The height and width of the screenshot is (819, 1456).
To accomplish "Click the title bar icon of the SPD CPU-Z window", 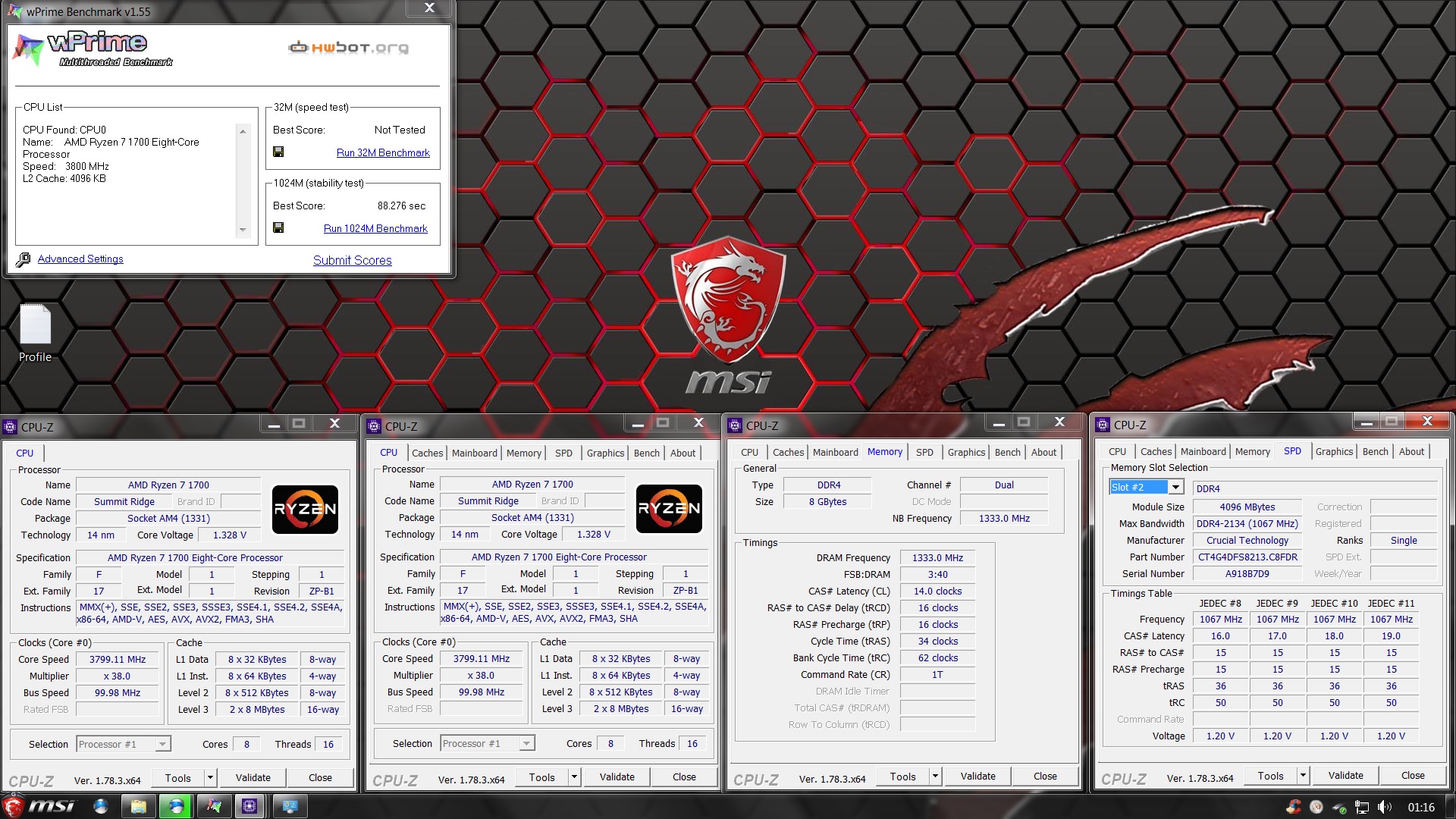I will click(1103, 425).
